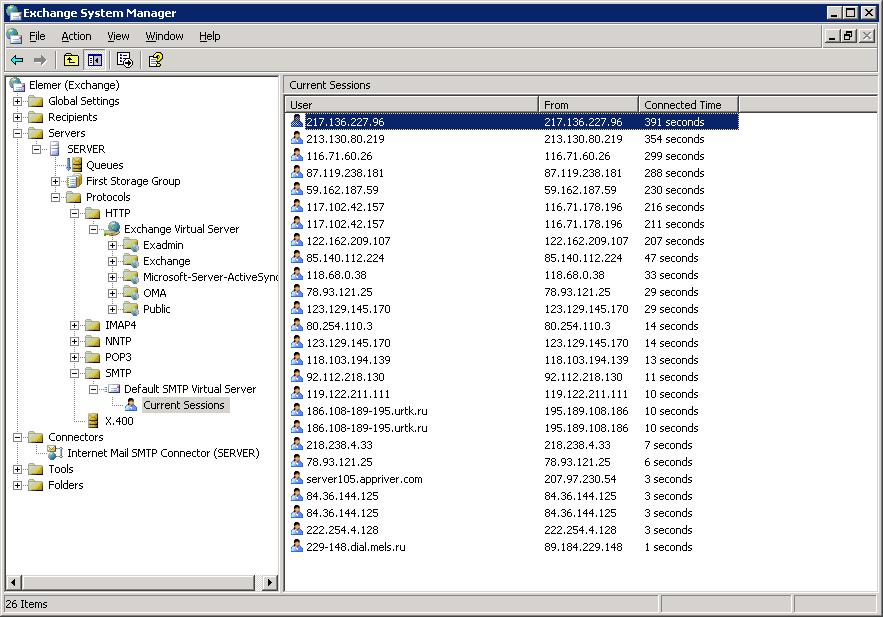Expand the NNTP node
Screen dimensions: 883x617
74,341
